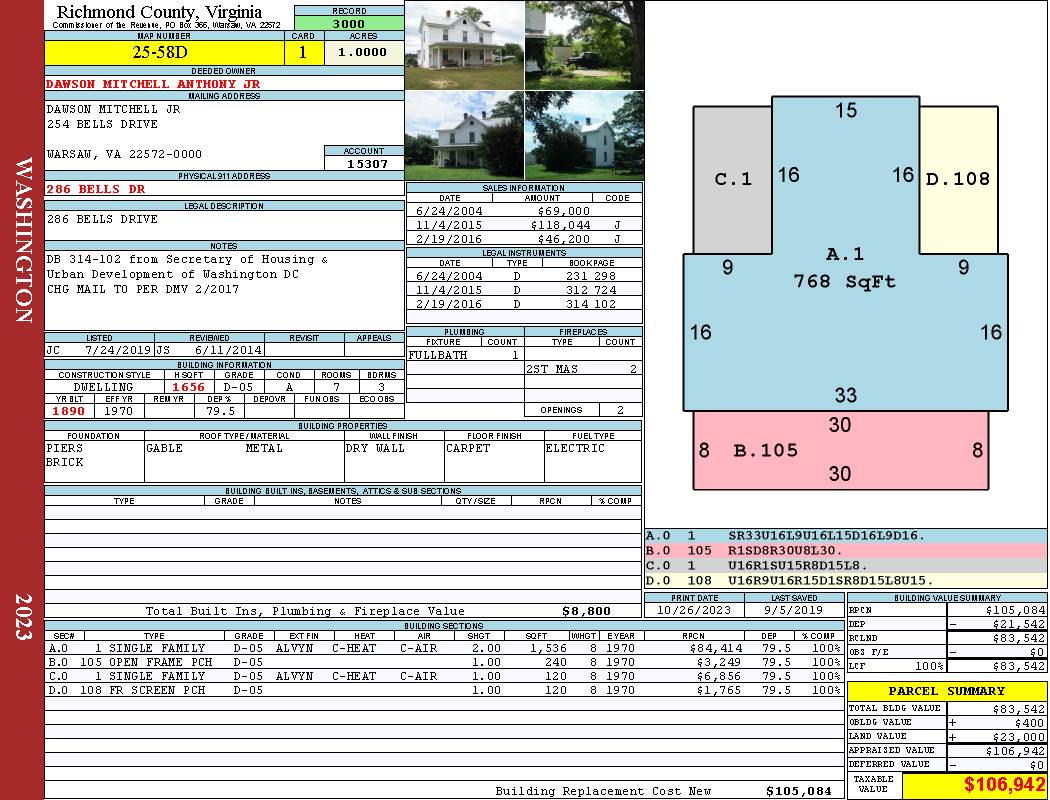Select sketch legend row A.0 SR33U16L9U16L15D16L9D16
This screenshot has height=800, width=1050.
coord(846,536)
